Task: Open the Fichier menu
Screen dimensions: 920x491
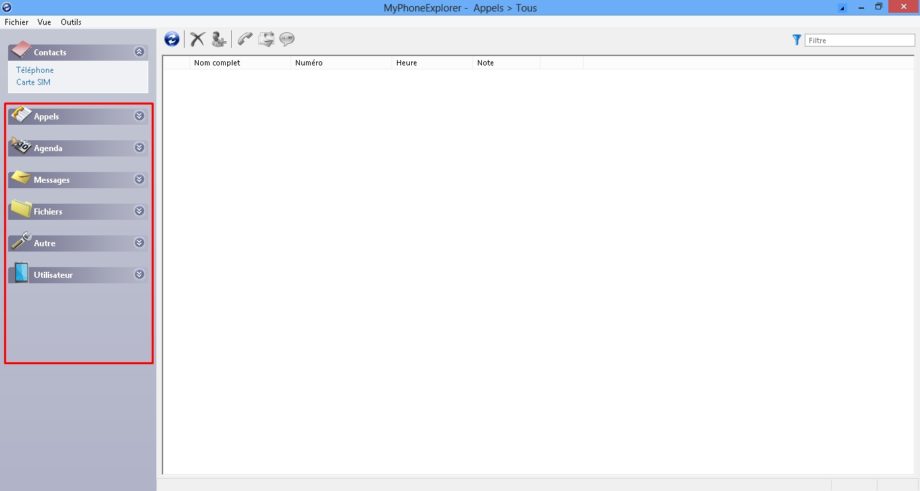Action: tap(17, 22)
